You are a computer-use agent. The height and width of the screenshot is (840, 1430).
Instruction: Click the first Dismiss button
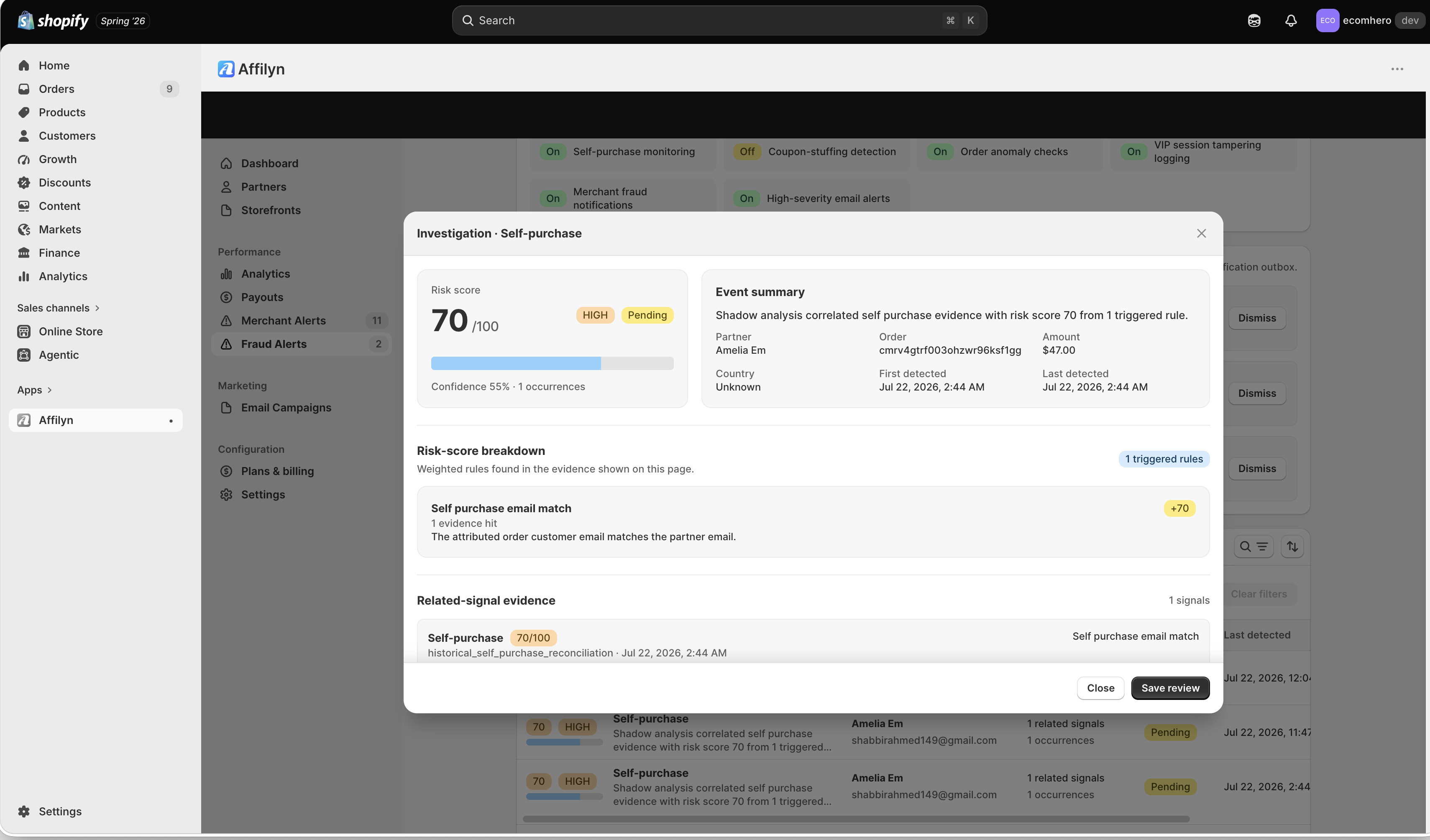click(x=1257, y=318)
